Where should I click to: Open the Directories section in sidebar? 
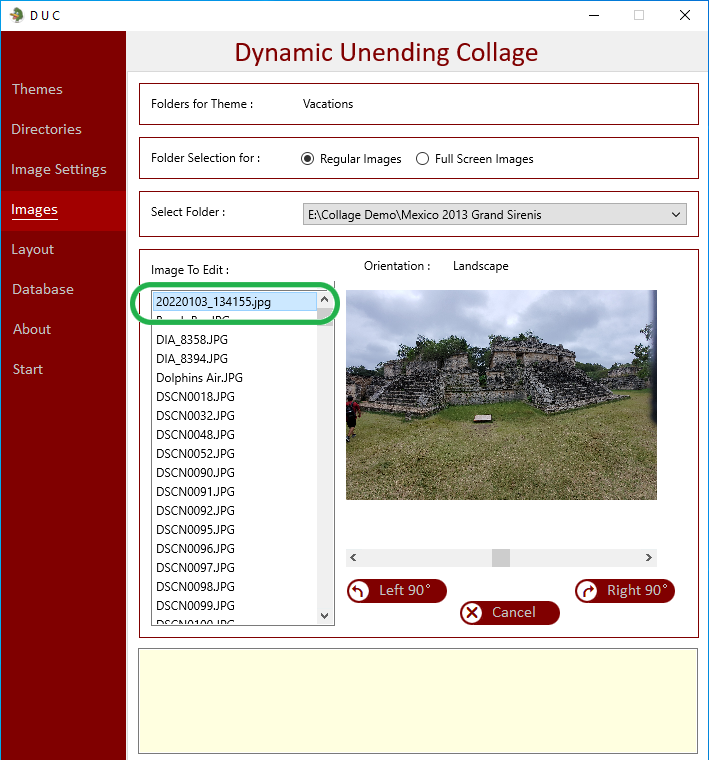tap(46, 129)
